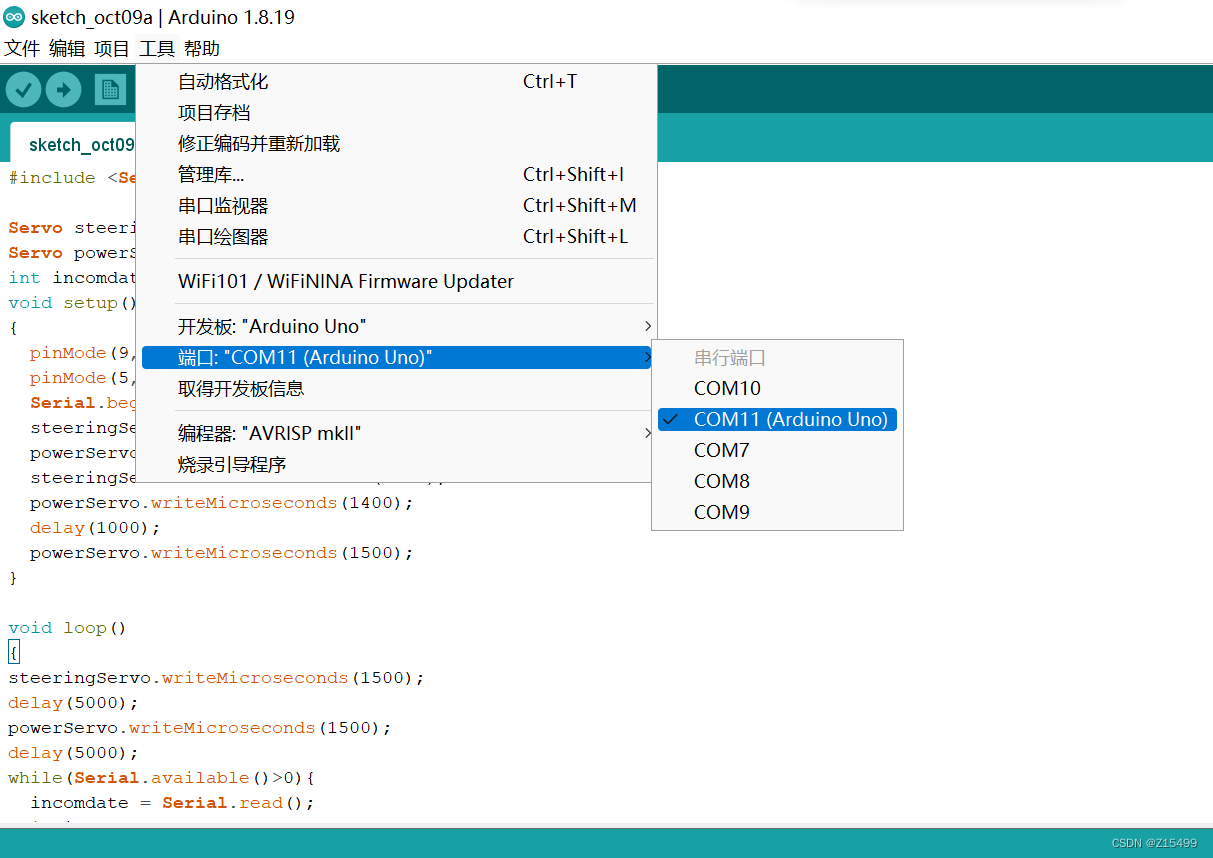This screenshot has width=1213, height=858.
Task: Open 管理库... from the menu
Action: point(396,175)
